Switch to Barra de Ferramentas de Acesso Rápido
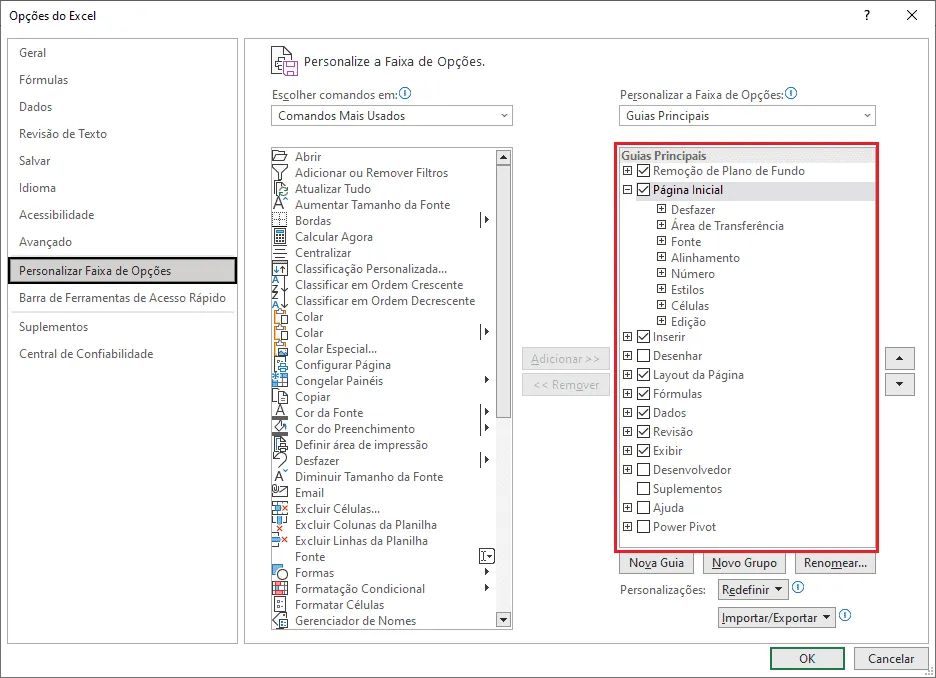Viewport: 936px width, 678px height. (x=122, y=298)
